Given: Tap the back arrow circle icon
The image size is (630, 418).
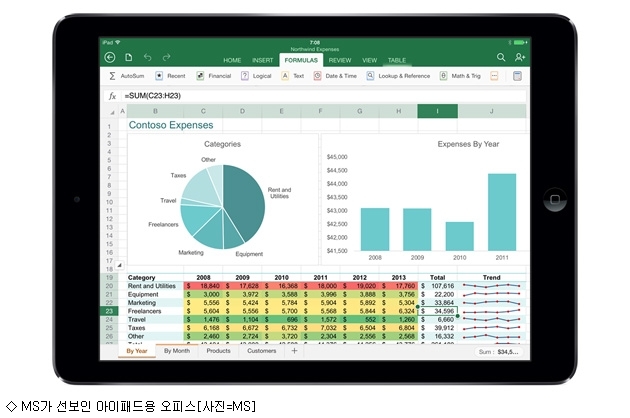Looking at the screenshot, I should pos(110,57).
